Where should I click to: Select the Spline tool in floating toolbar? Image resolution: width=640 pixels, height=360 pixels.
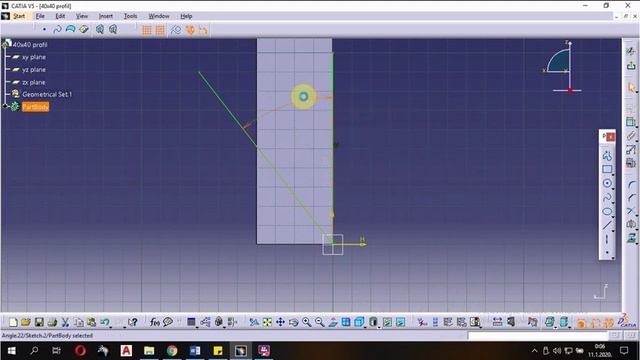coord(607,198)
